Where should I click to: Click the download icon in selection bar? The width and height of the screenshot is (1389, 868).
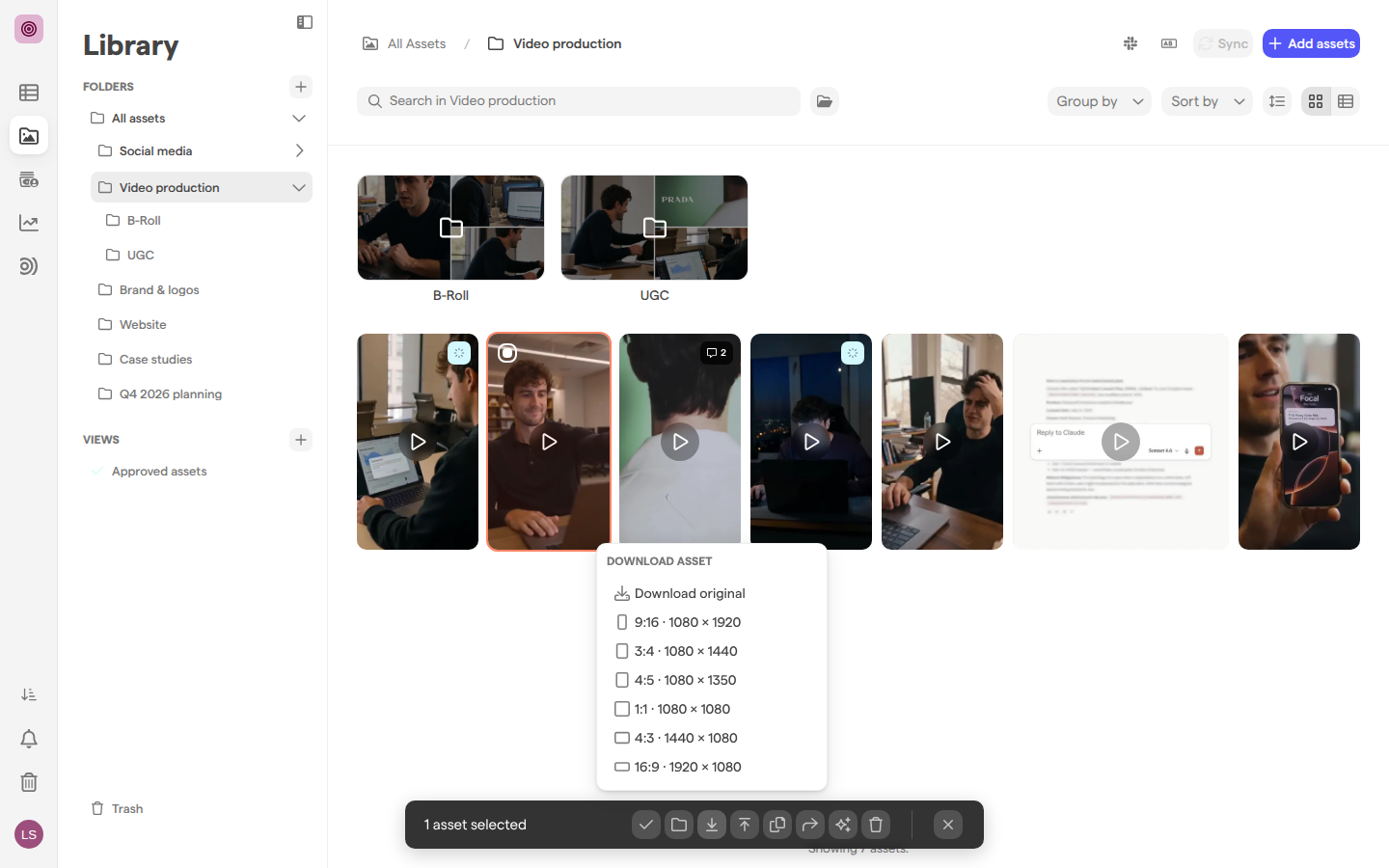[712, 825]
